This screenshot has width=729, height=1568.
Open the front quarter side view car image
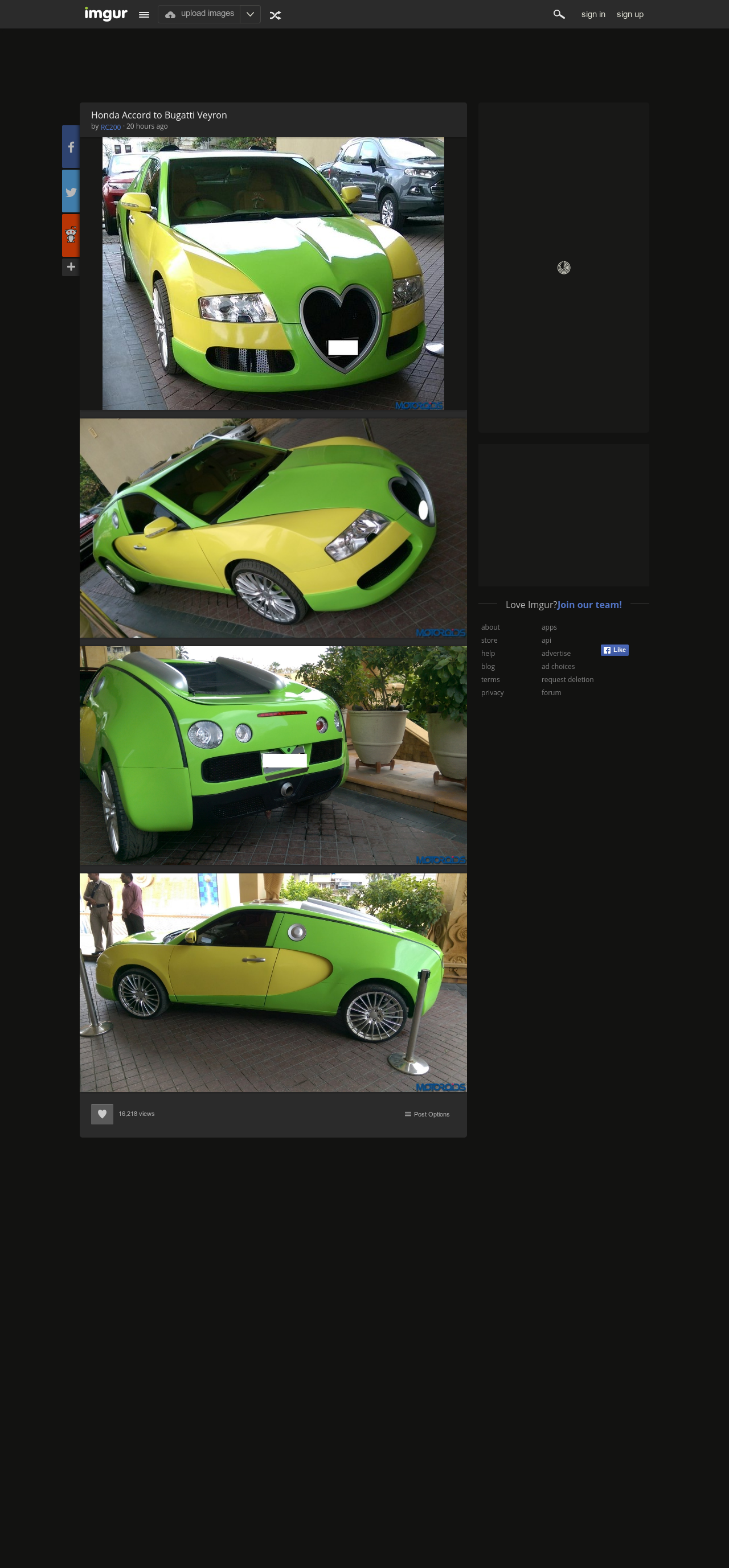(273, 528)
